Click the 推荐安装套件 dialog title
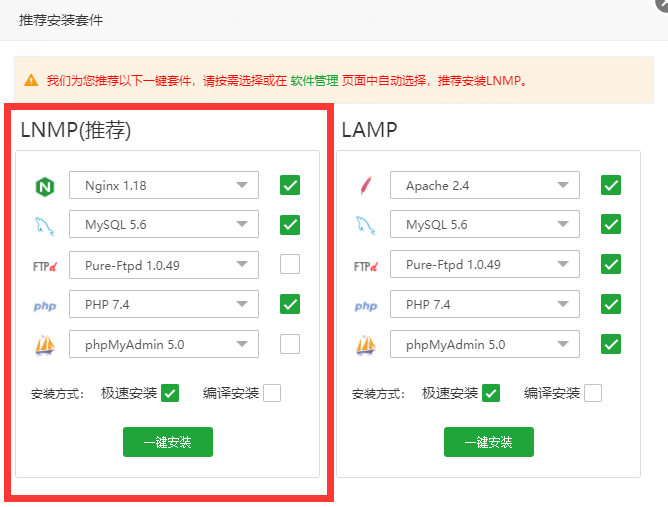 click(61, 20)
